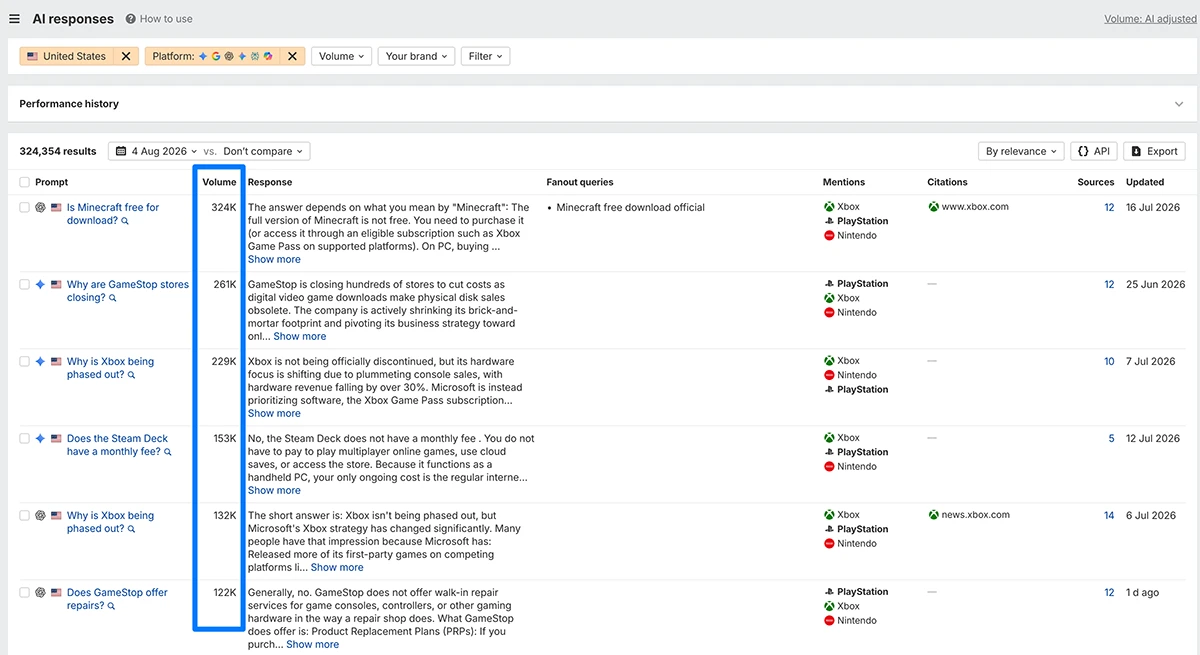Click Nintendo logo in Steam Deck row mentions
The height and width of the screenshot is (655, 1200).
point(829,467)
